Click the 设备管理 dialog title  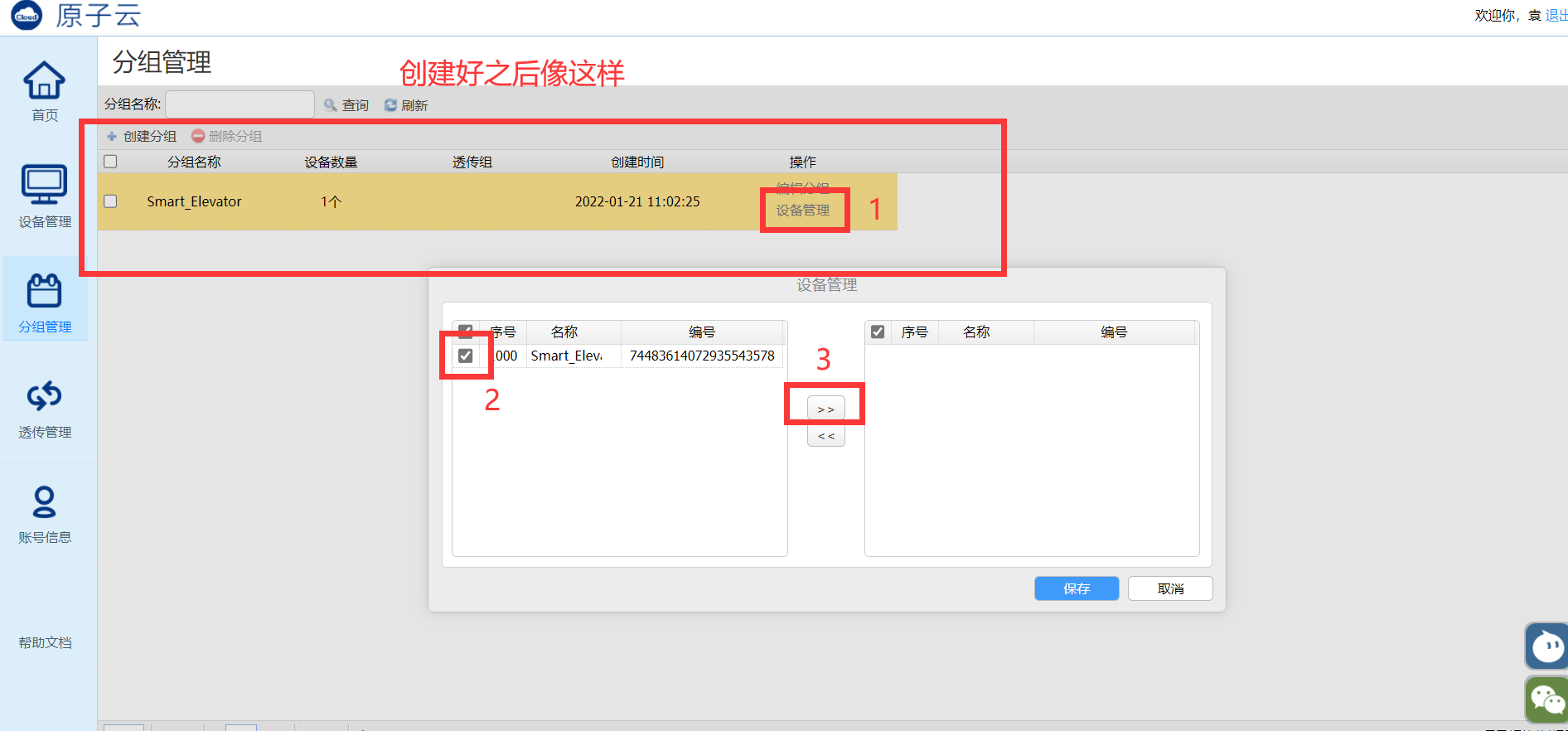pyautogui.click(x=826, y=285)
